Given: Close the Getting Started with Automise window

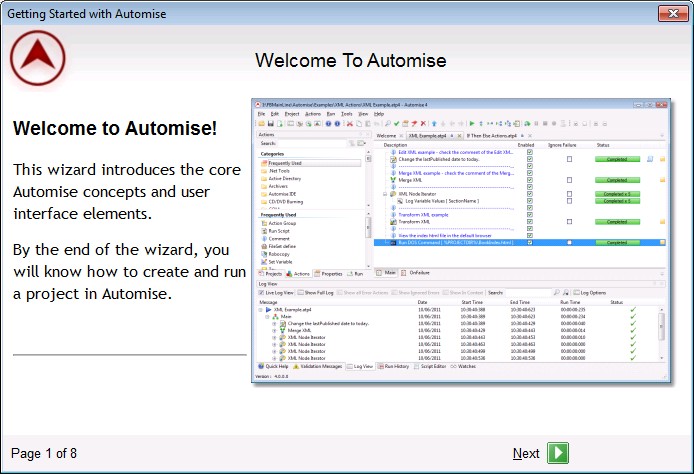Looking at the screenshot, I should 673,13.
